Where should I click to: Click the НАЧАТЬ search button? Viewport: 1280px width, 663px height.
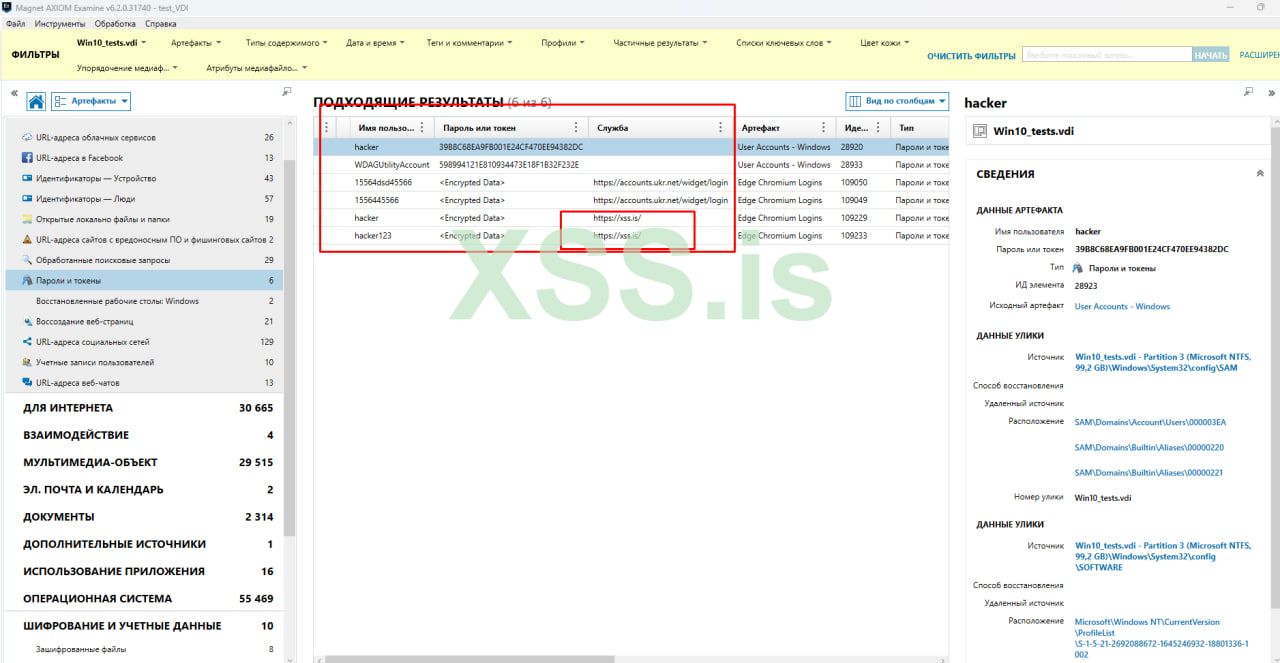tap(1210, 55)
